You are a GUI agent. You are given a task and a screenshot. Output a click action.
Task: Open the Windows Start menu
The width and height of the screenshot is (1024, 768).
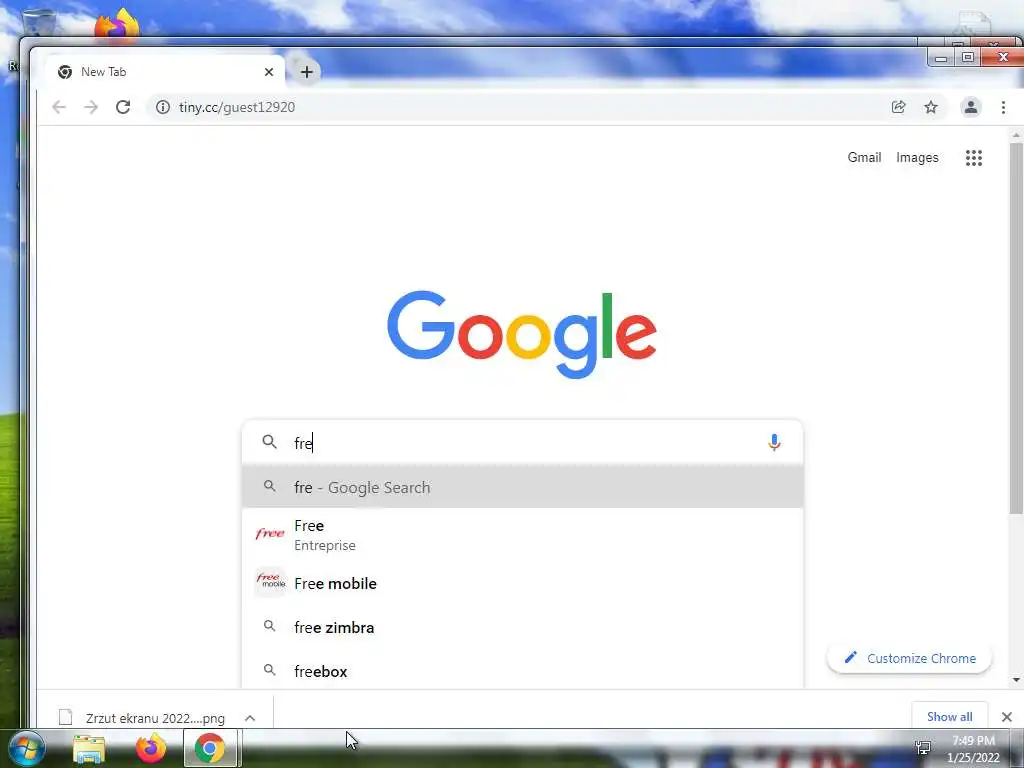coord(26,748)
